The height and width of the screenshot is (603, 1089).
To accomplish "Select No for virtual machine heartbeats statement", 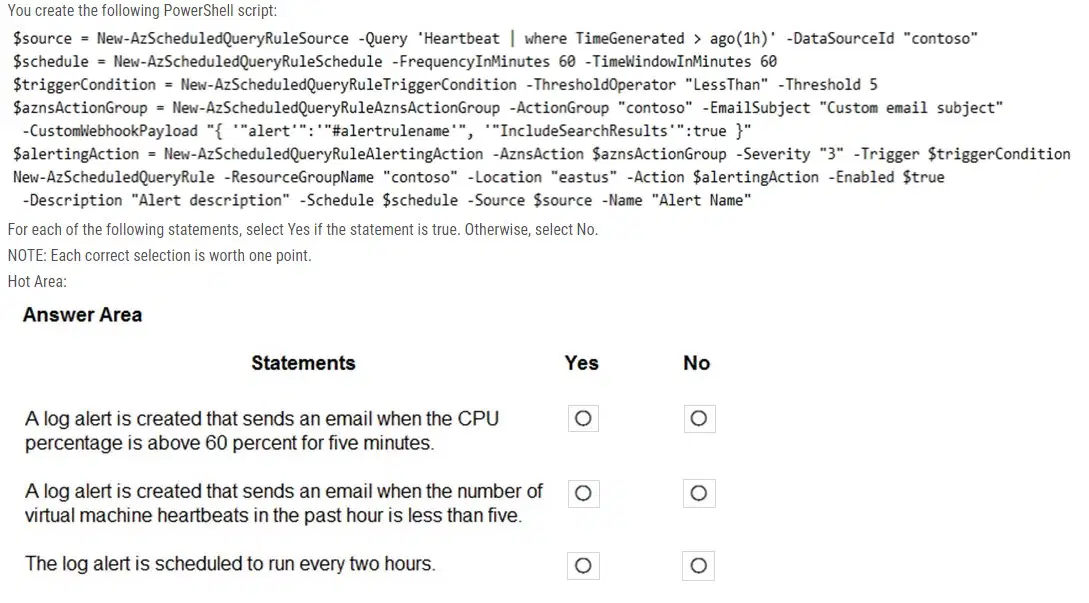I will tap(699, 493).
